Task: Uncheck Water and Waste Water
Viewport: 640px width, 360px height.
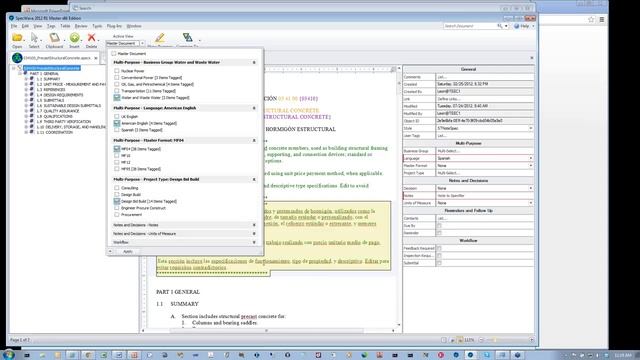Action: click(117, 98)
